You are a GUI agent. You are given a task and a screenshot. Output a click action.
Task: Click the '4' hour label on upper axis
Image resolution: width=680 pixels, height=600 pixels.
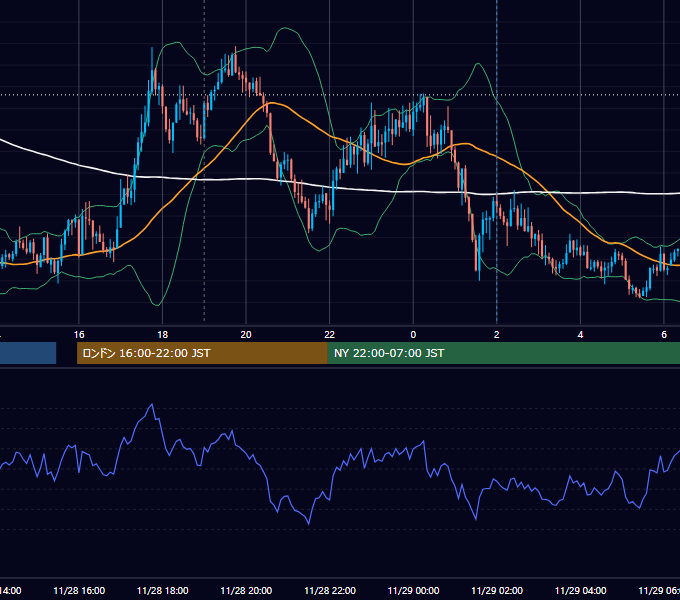[x=580, y=335]
